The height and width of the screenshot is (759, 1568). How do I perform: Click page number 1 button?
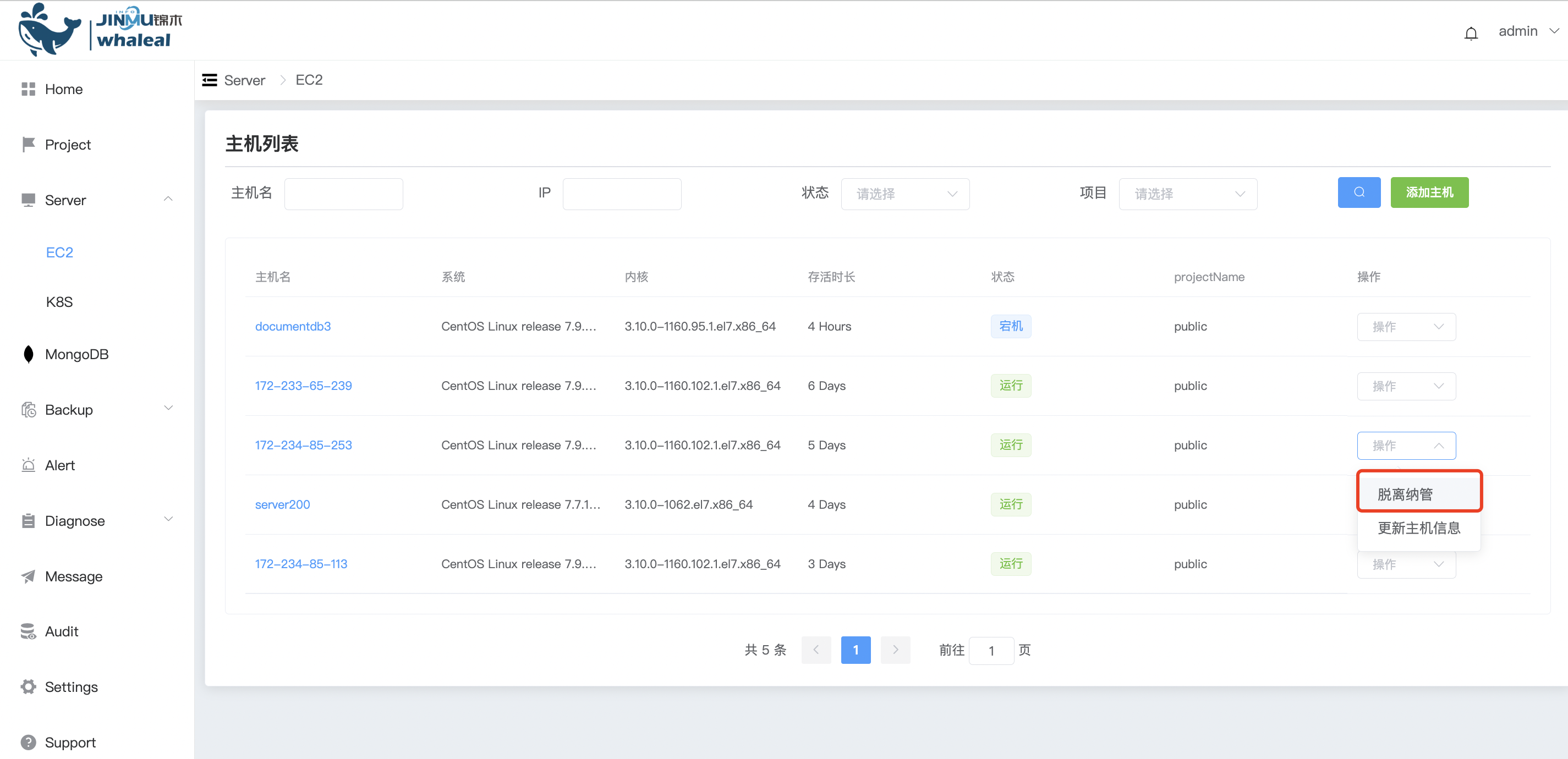point(855,650)
